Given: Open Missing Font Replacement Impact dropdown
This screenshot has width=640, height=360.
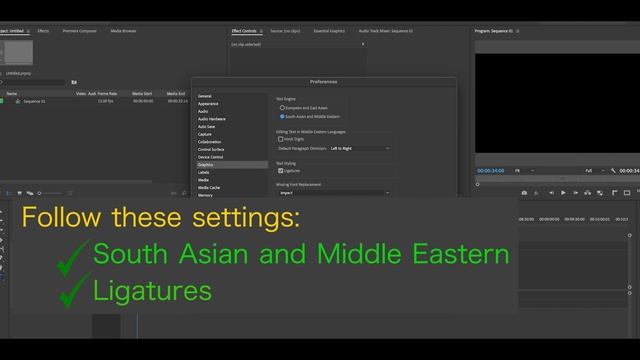Looking at the screenshot, I should point(334,193).
